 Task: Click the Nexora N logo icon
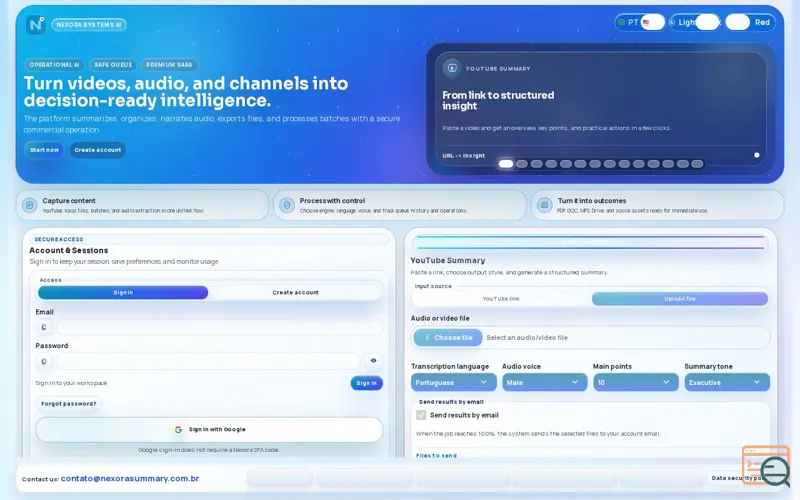click(36, 24)
